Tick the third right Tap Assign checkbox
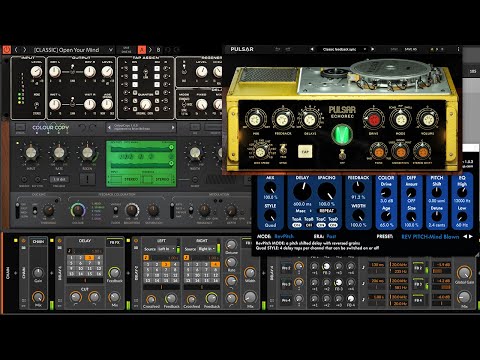The width and height of the screenshot is (480, 360). (157, 85)
